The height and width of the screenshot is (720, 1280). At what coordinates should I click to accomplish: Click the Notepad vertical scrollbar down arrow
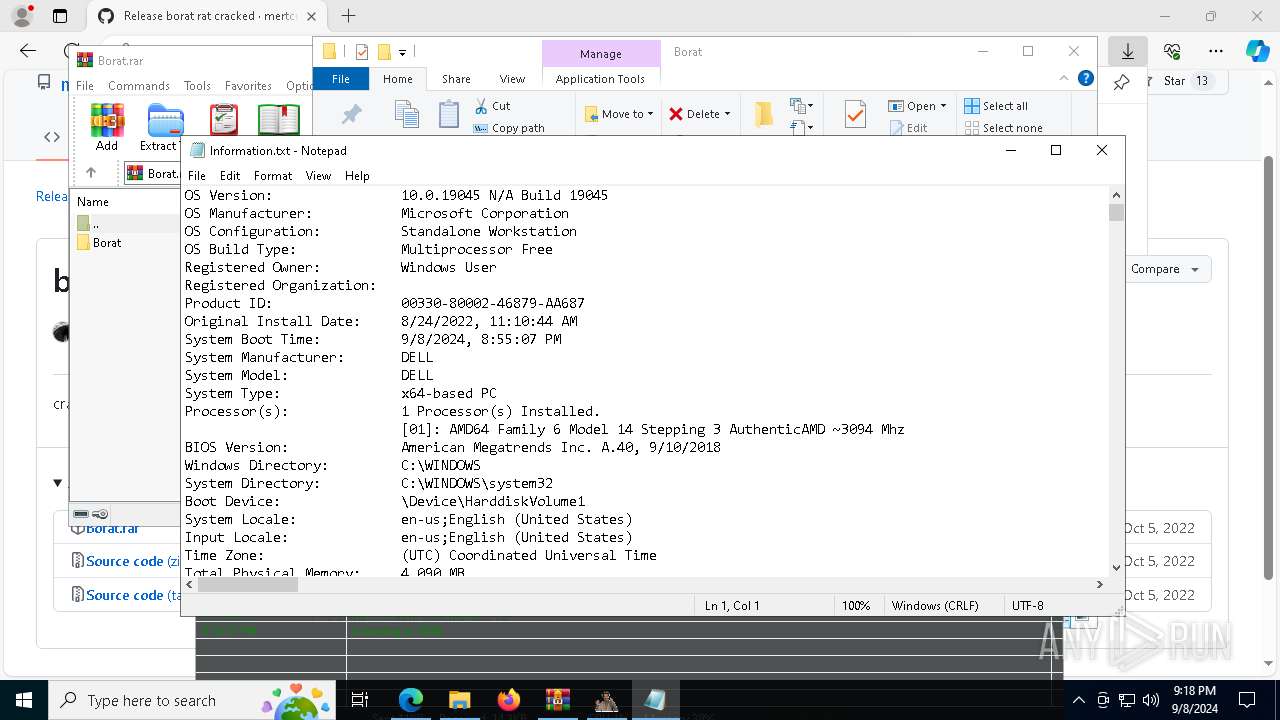tap(1116, 567)
